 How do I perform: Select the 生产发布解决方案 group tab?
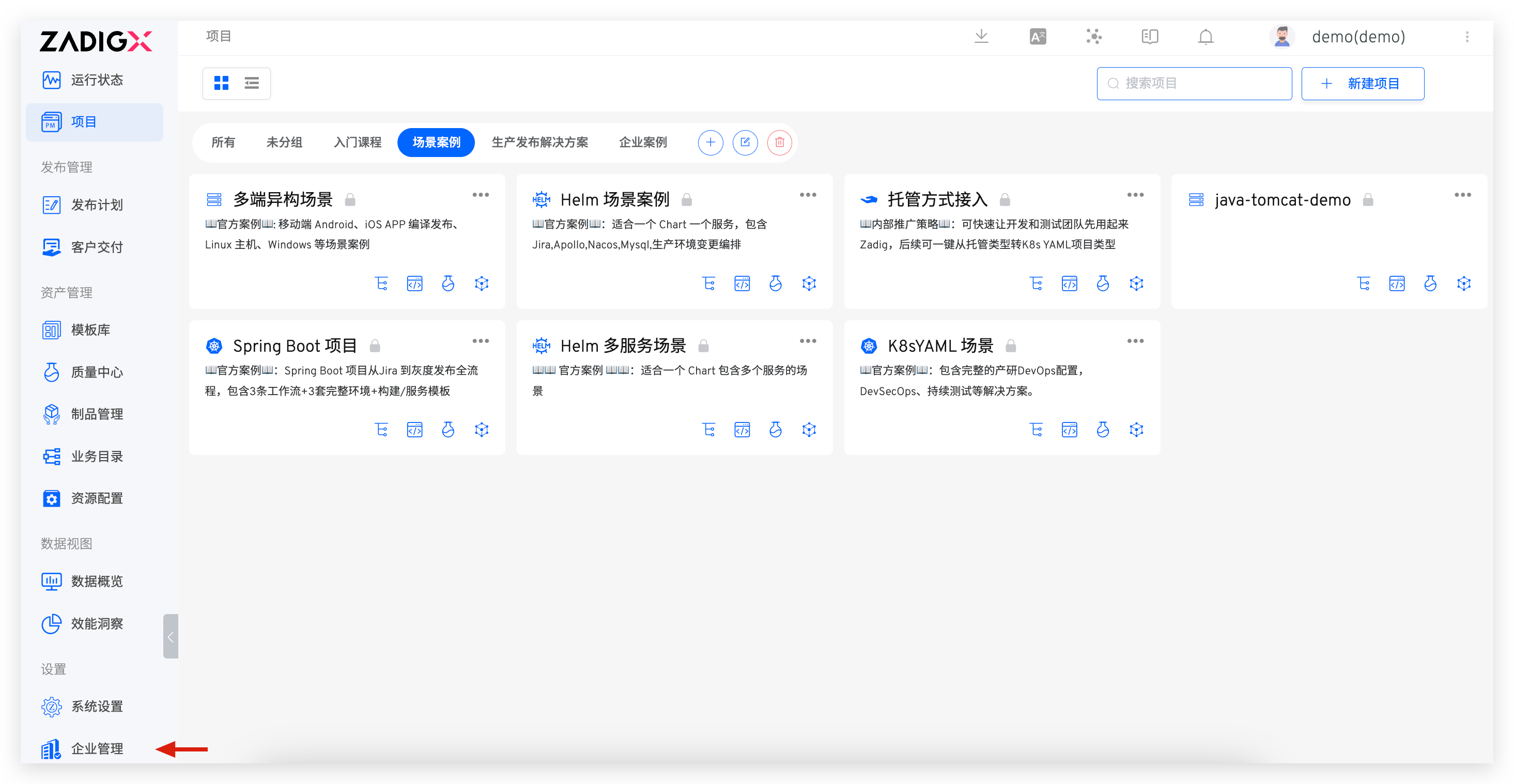tap(539, 142)
